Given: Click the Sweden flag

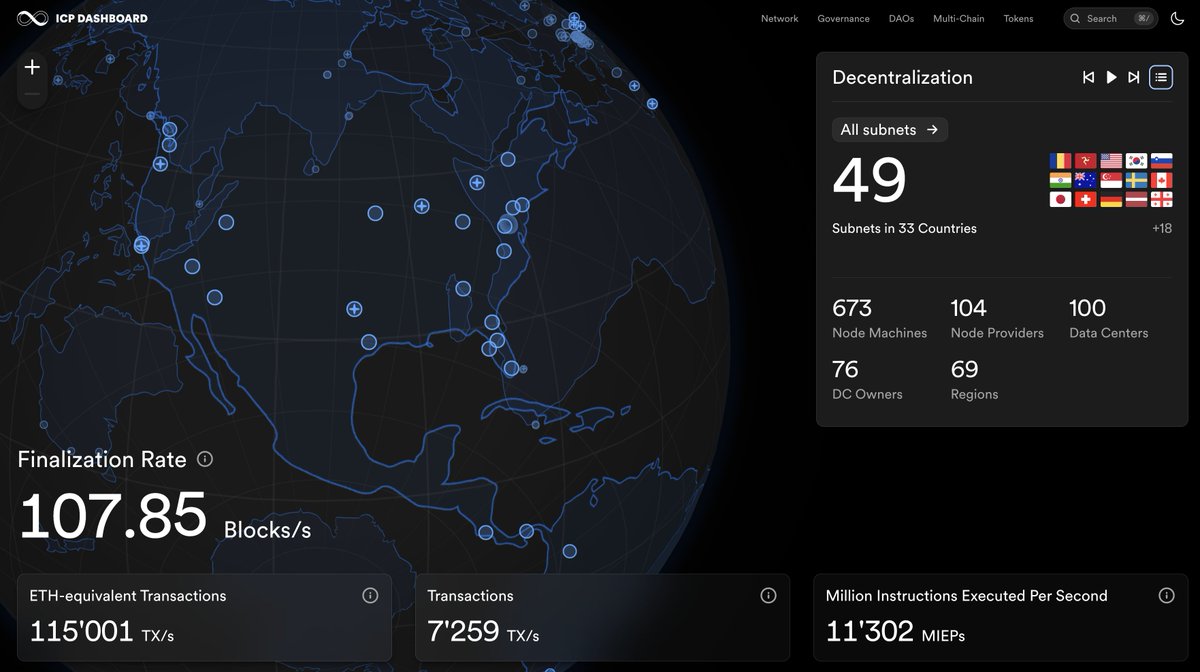Looking at the screenshot, I should tap(1136, 180).
